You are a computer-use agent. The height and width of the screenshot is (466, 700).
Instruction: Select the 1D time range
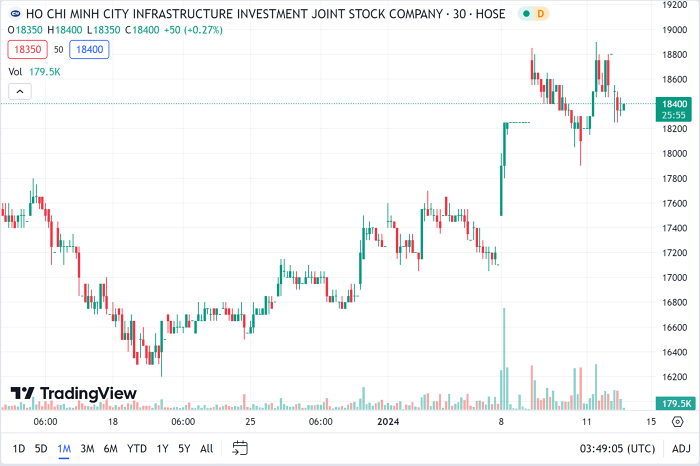tap(19, 449)
